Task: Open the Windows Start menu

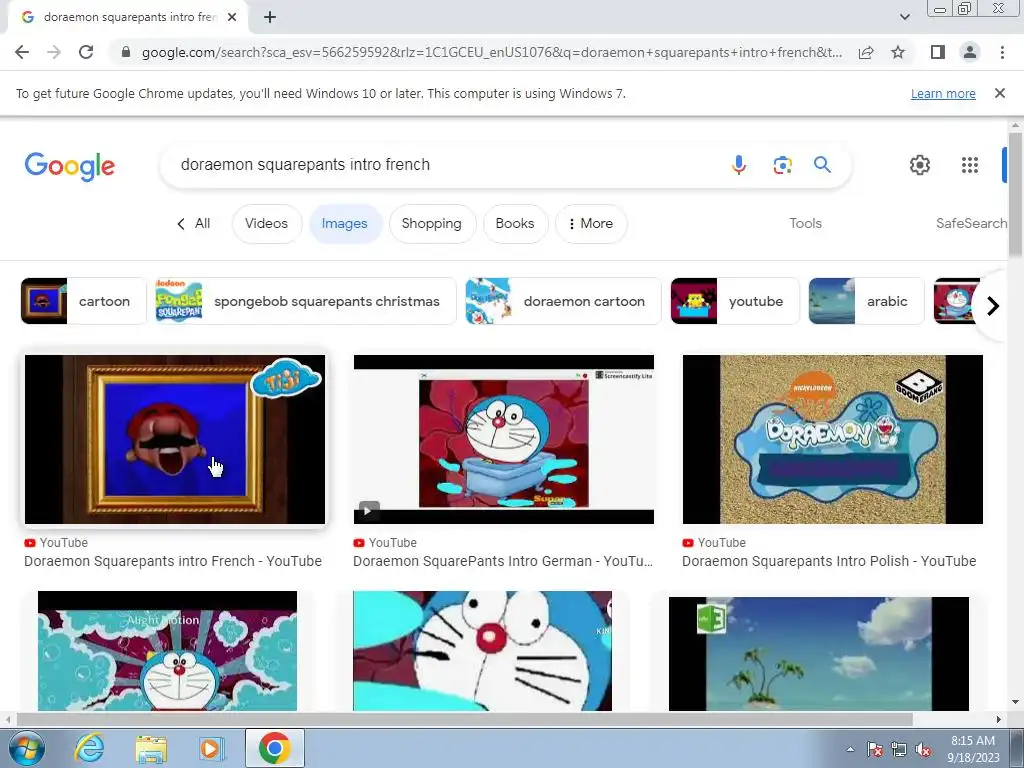Action: 26,748
